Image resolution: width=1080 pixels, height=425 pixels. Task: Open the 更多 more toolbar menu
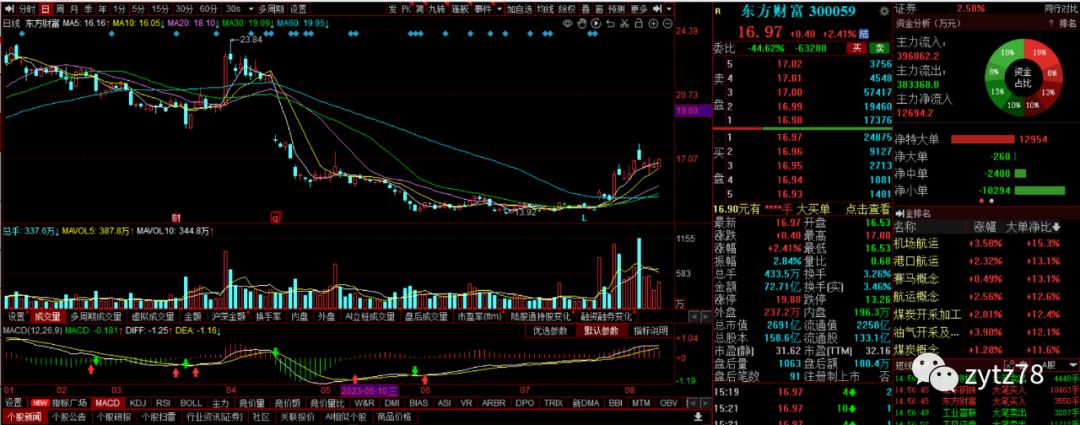tap(639, 9)
